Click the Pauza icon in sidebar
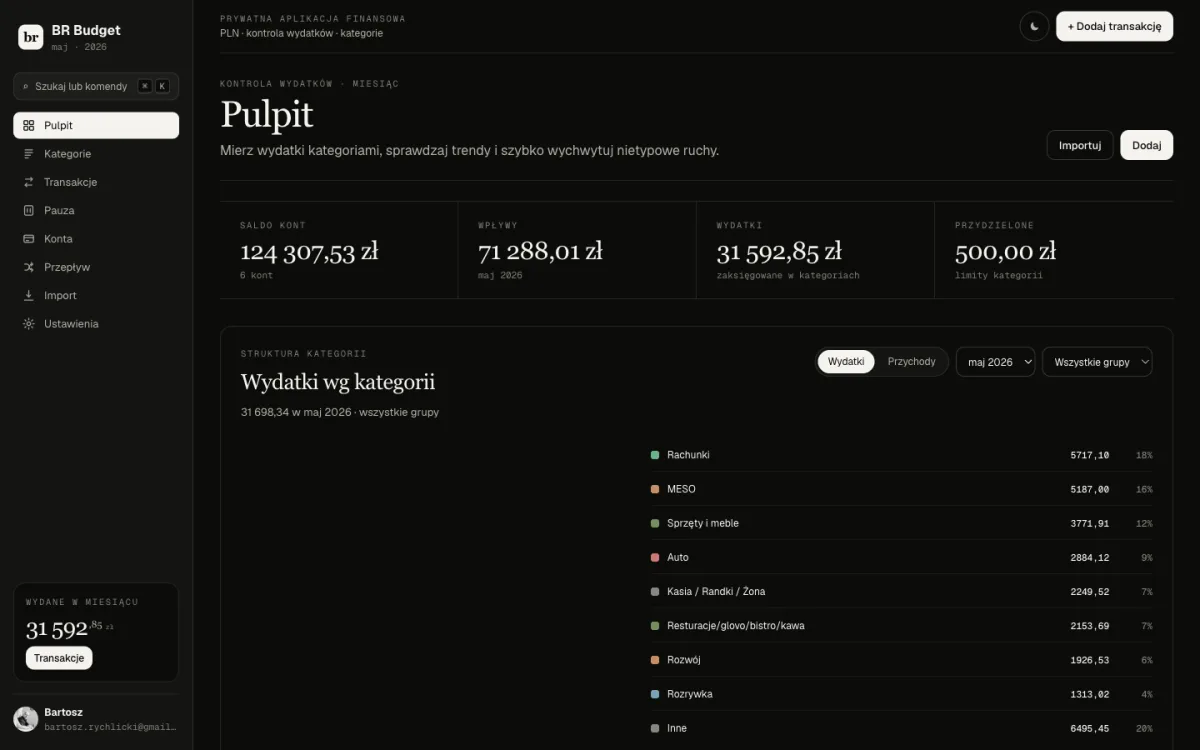The height and width of the screenshot is (750, 1200). click(28, 211)
